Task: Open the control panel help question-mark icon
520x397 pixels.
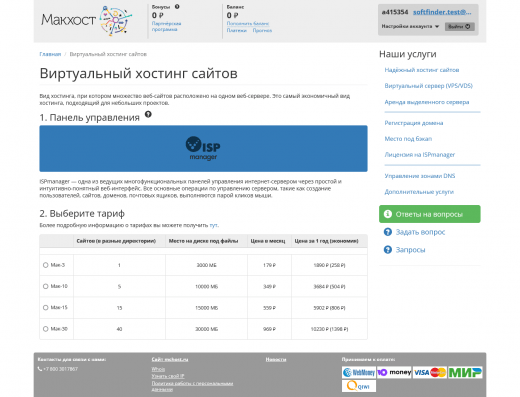Action: [x=148, y=114]
